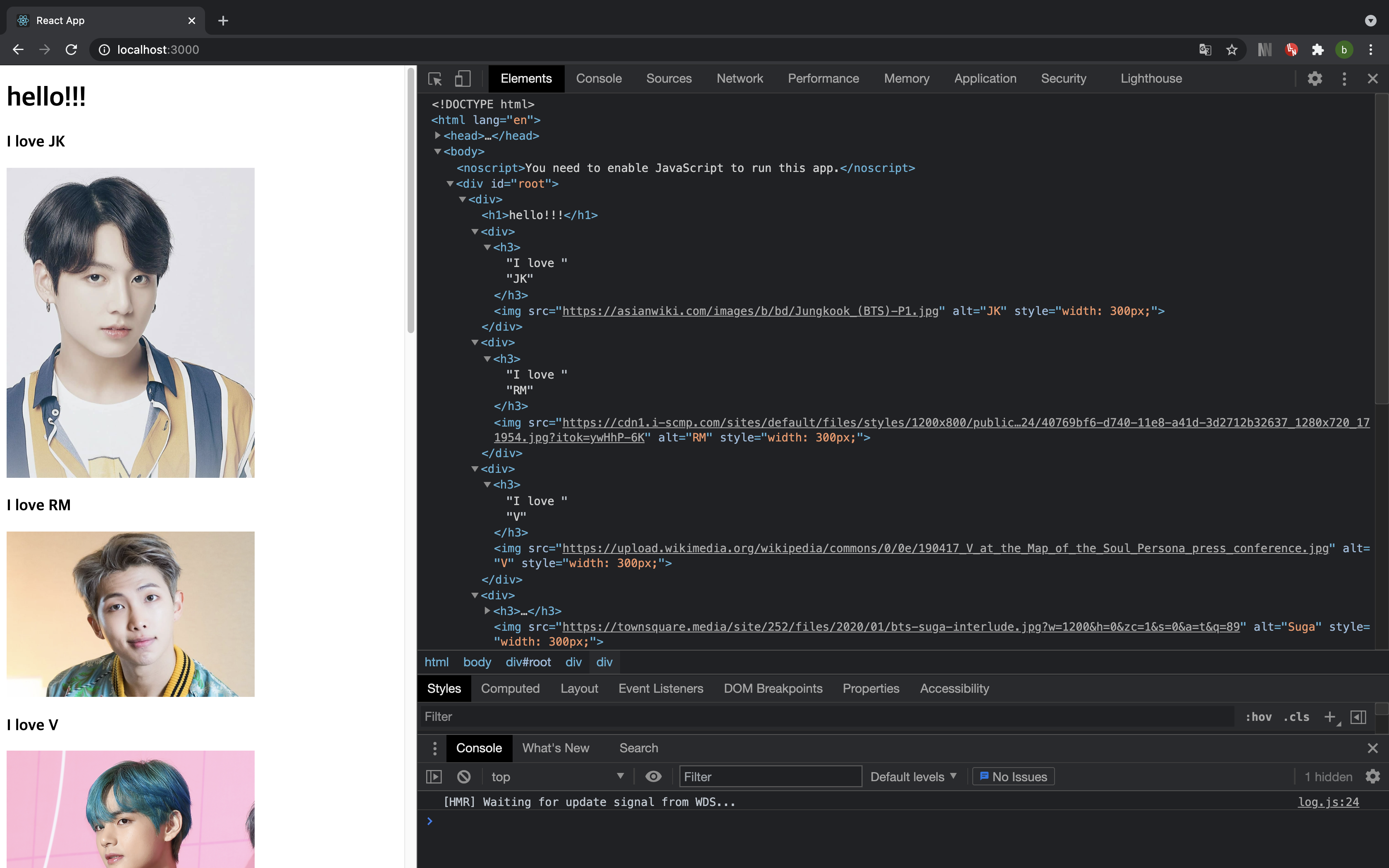Switch to the Network tab

(739, 79)
